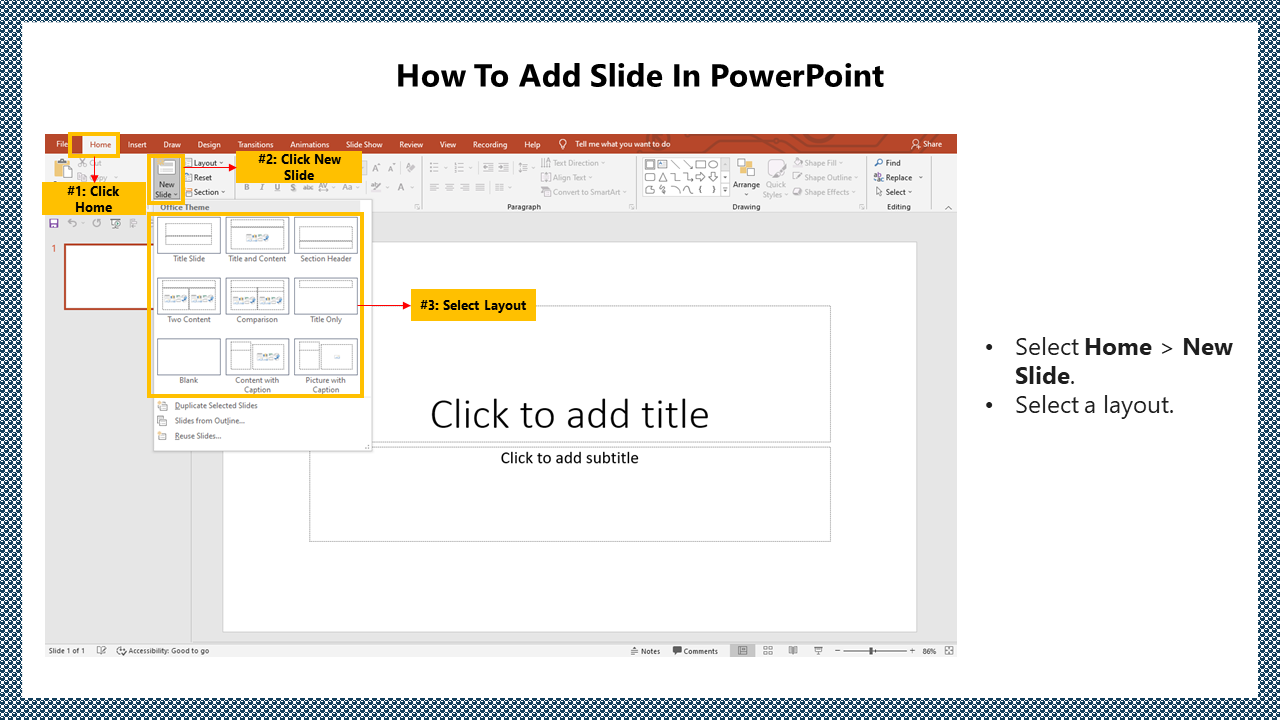Click the Slide Show icon in status bar

pyautogui.click(x=818, y=651)
